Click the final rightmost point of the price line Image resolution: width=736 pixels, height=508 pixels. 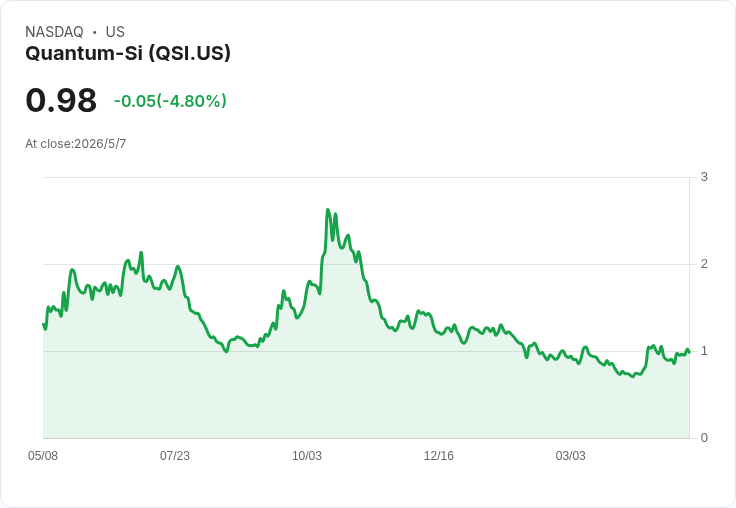coord(689,353)
